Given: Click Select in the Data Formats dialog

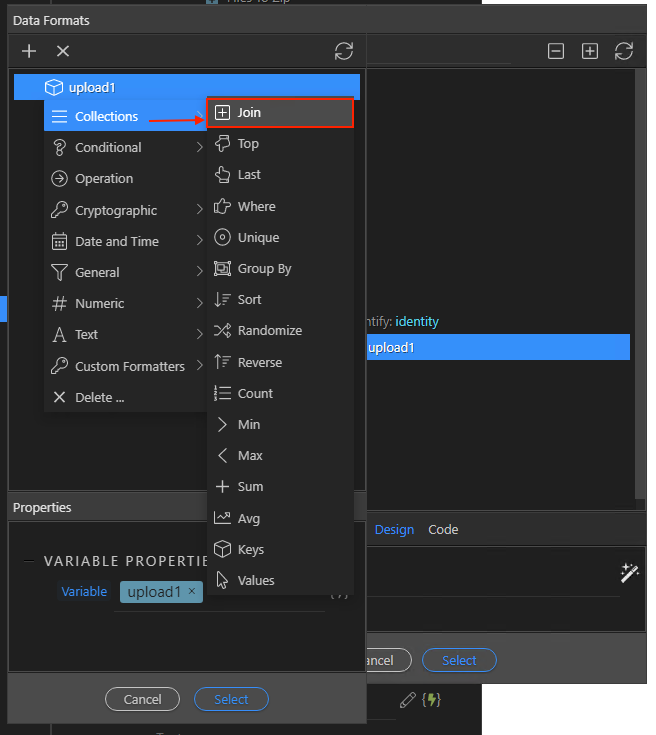Looking at the screenshot, I should tap(231, 699).
